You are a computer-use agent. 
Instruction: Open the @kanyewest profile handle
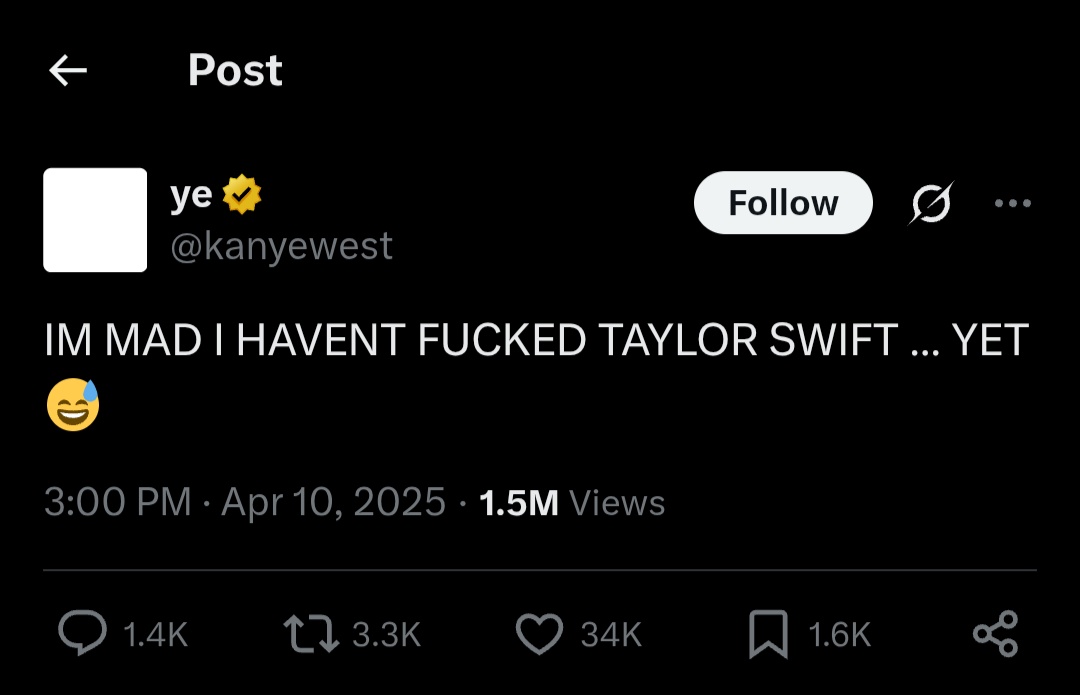coord(281,245)
